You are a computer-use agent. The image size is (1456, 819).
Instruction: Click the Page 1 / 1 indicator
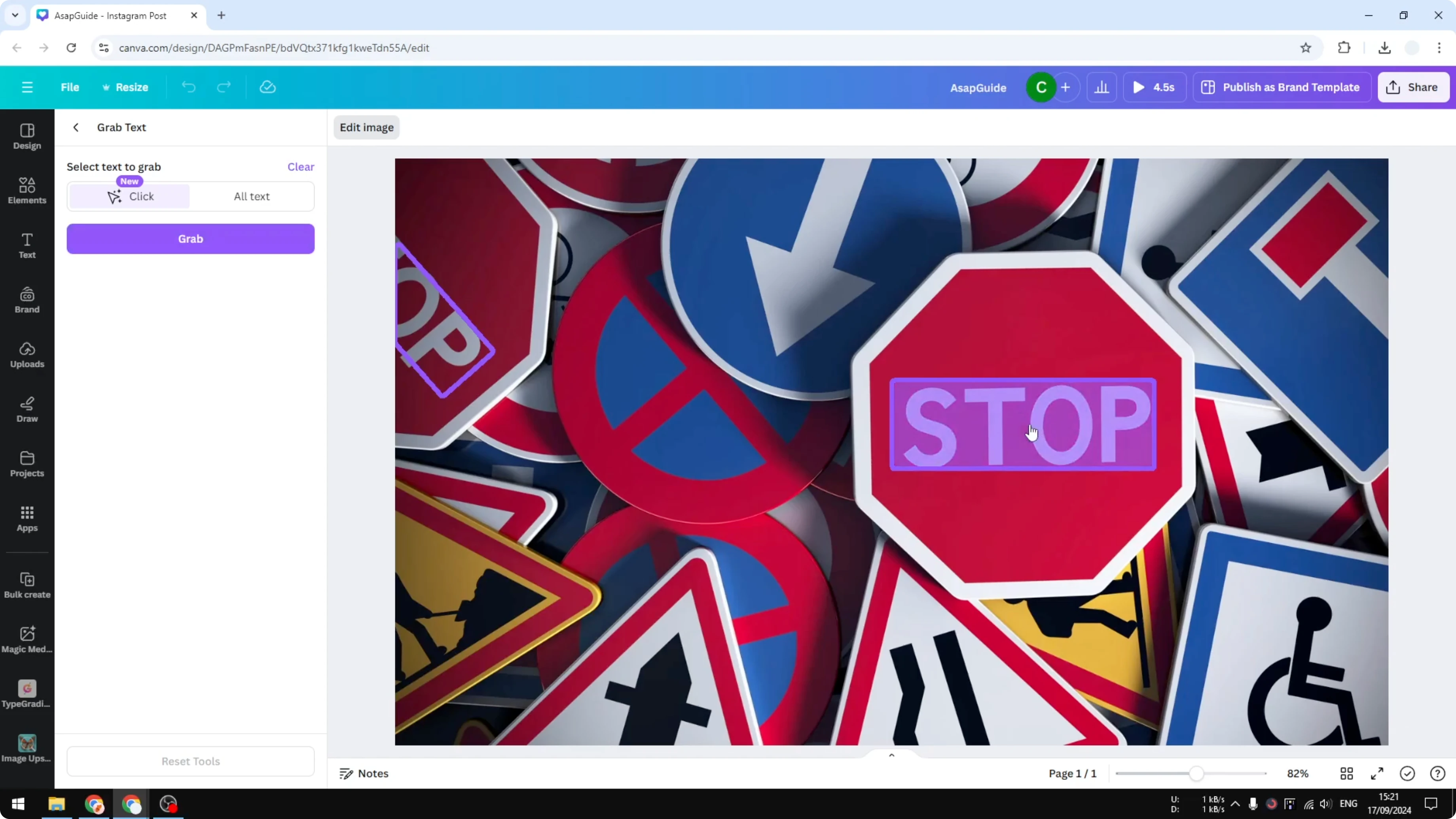tap(1072, 773)
